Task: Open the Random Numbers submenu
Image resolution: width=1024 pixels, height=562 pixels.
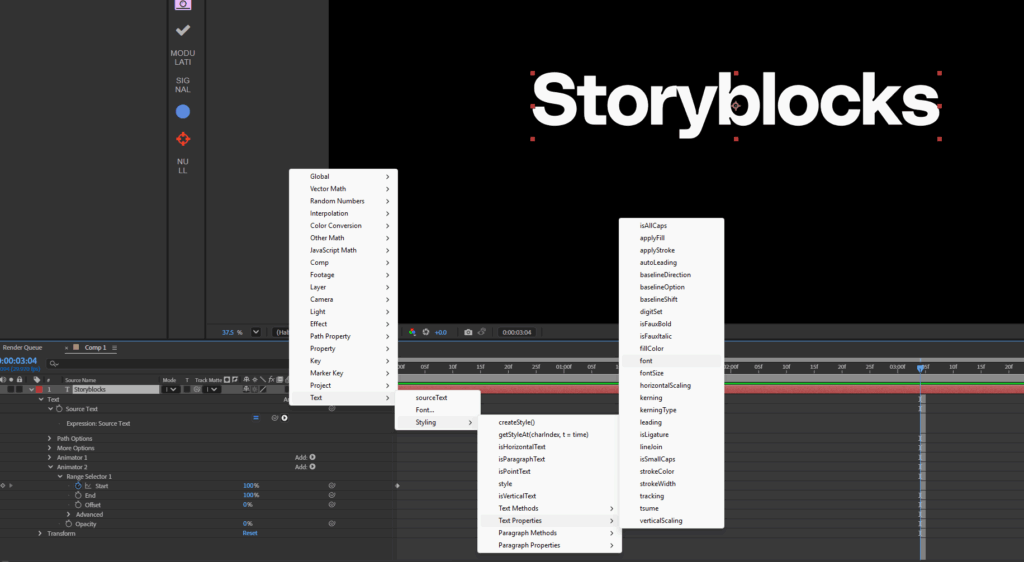Action: [344, 201]
